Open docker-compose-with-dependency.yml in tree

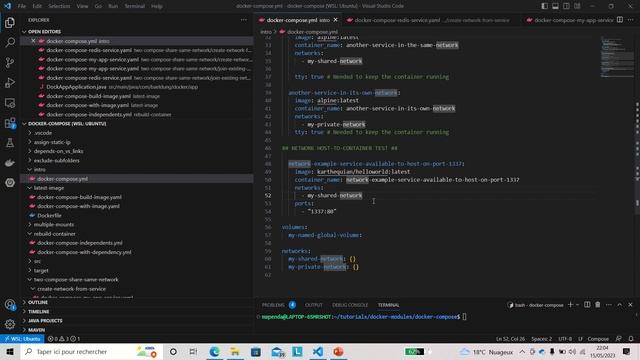[84, 252]
